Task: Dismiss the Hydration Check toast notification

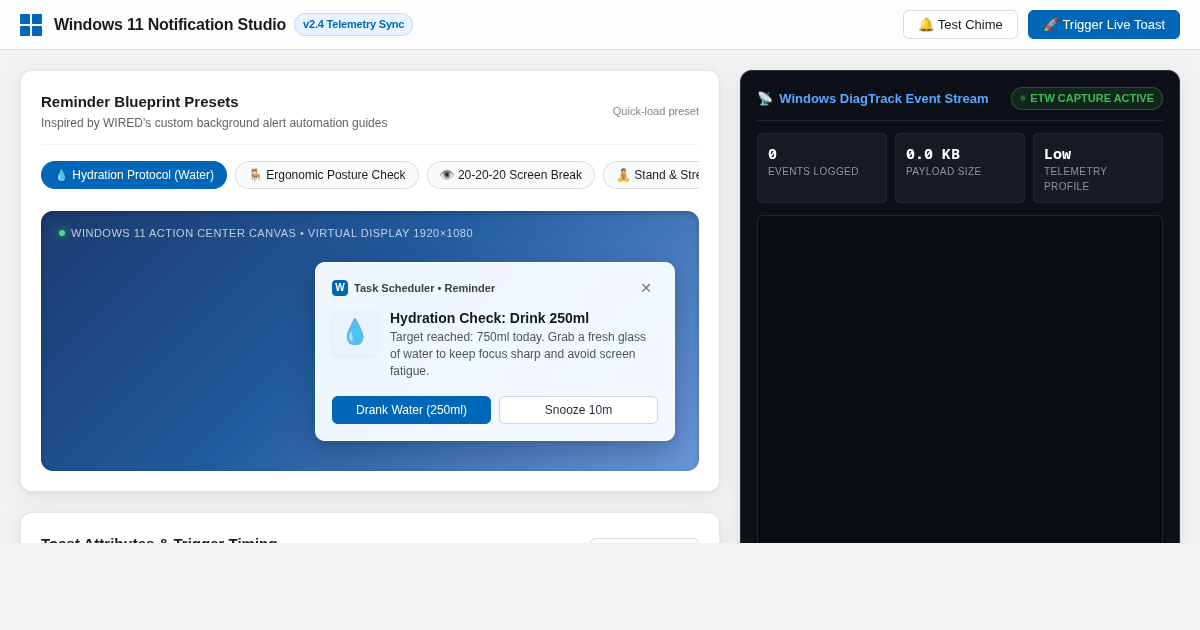Action: tap(646, 288)
